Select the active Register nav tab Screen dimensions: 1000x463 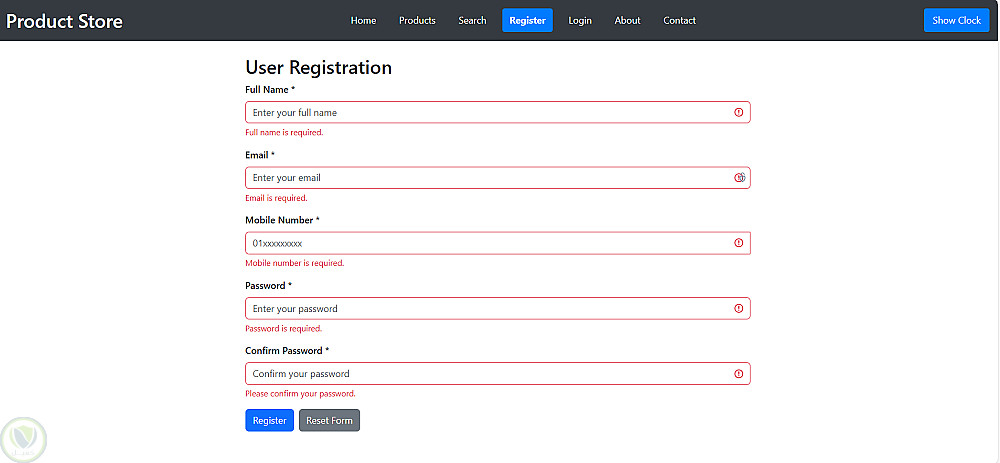(x=527, y=20)
